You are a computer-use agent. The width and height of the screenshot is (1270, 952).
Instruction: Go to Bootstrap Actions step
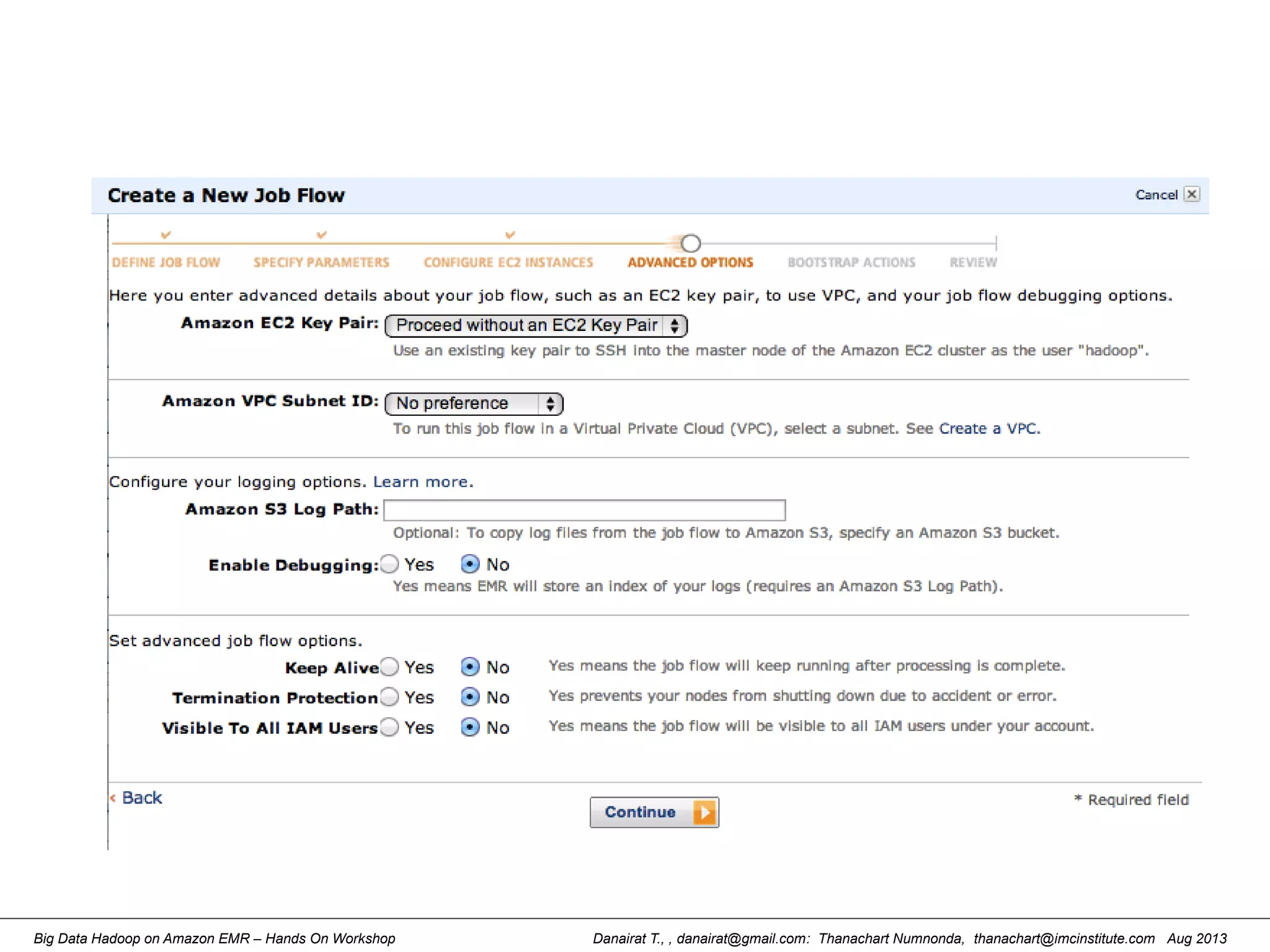(x=851, y=262)
